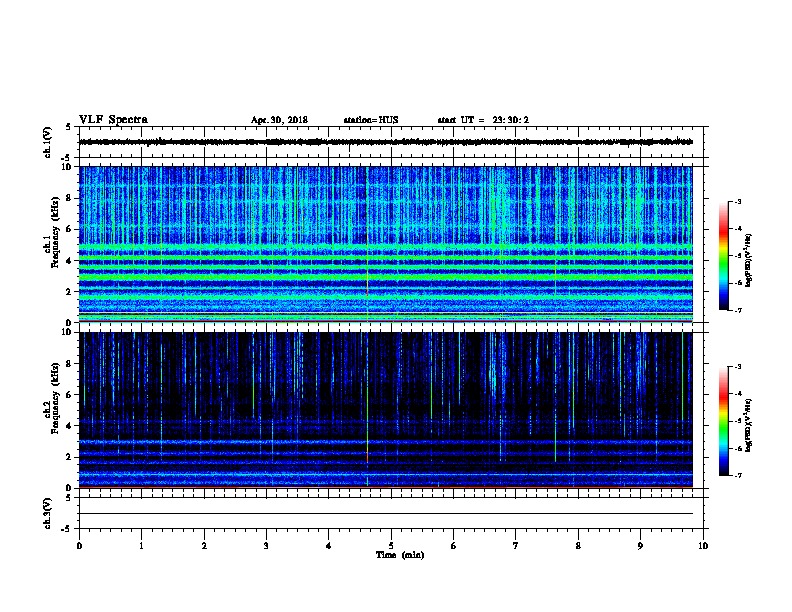This screenshot has width=792, height=612.
Task: Click the ch.1(V) waveform axis label
Action: pyautogui.click(x=47, y=142)
